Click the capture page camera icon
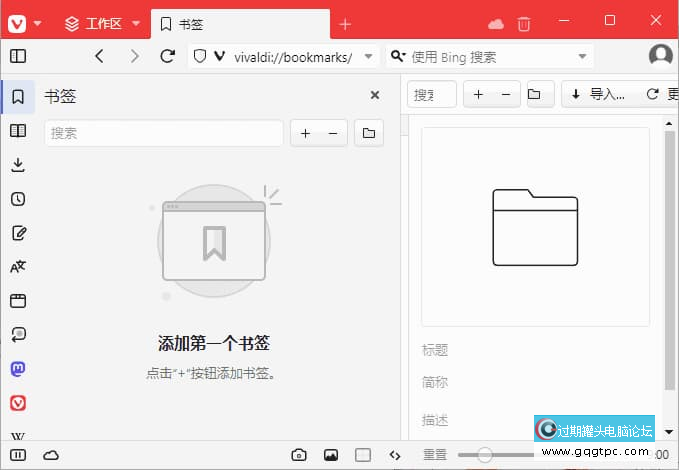This screenshot has height=470, width=679. click(298, 455)
